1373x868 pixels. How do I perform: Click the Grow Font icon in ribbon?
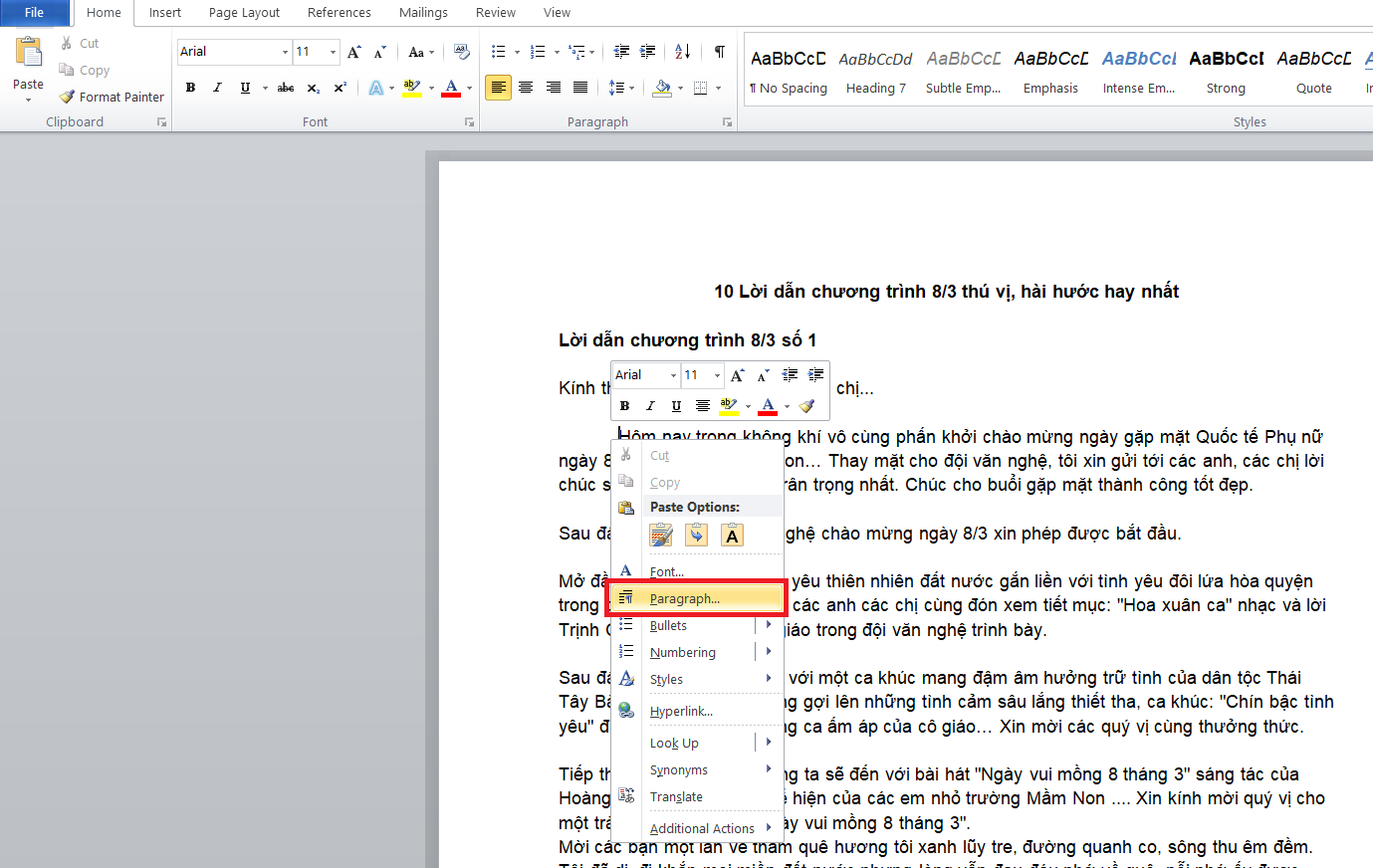353,52
